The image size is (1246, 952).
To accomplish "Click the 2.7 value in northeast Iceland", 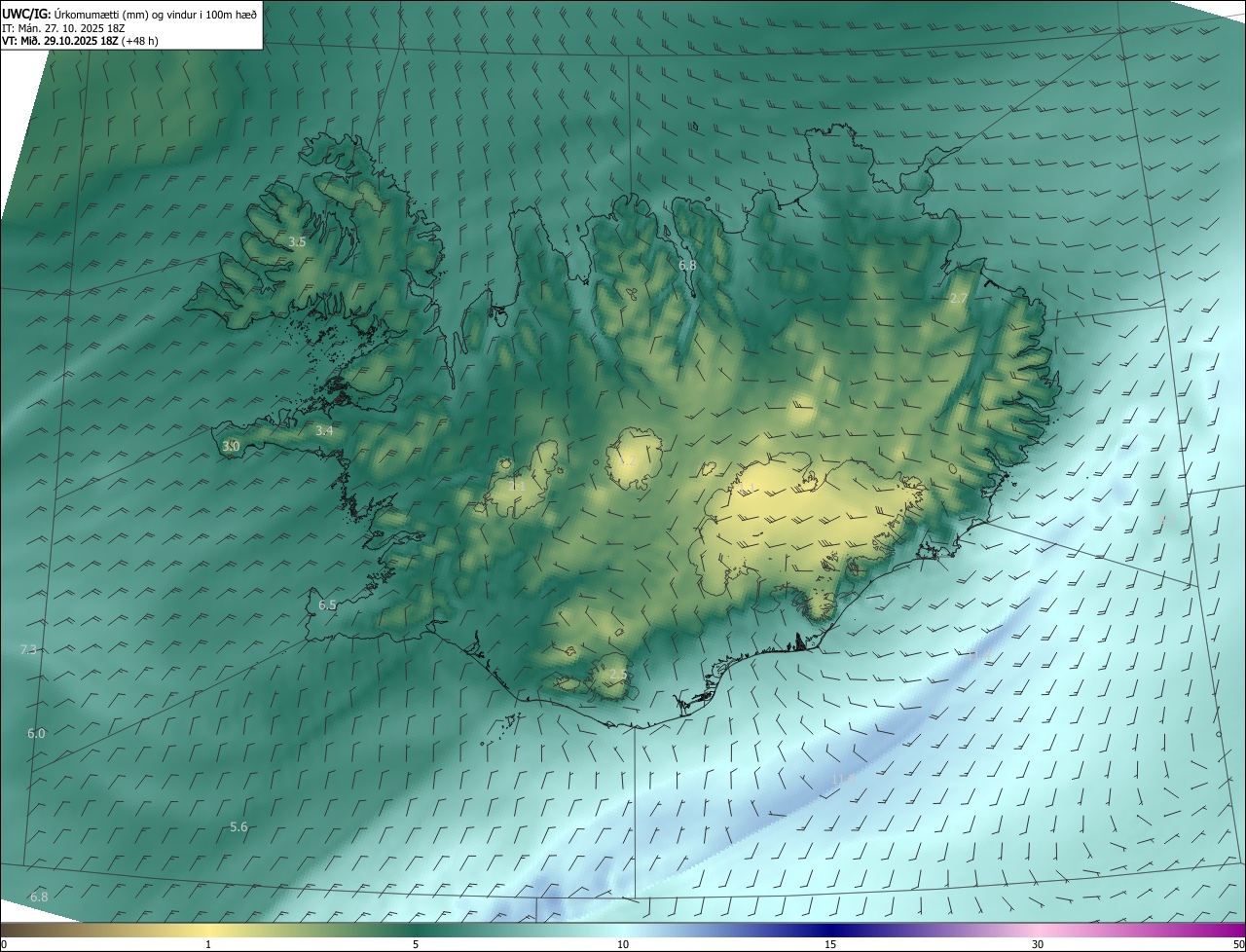I will point(959,298).
